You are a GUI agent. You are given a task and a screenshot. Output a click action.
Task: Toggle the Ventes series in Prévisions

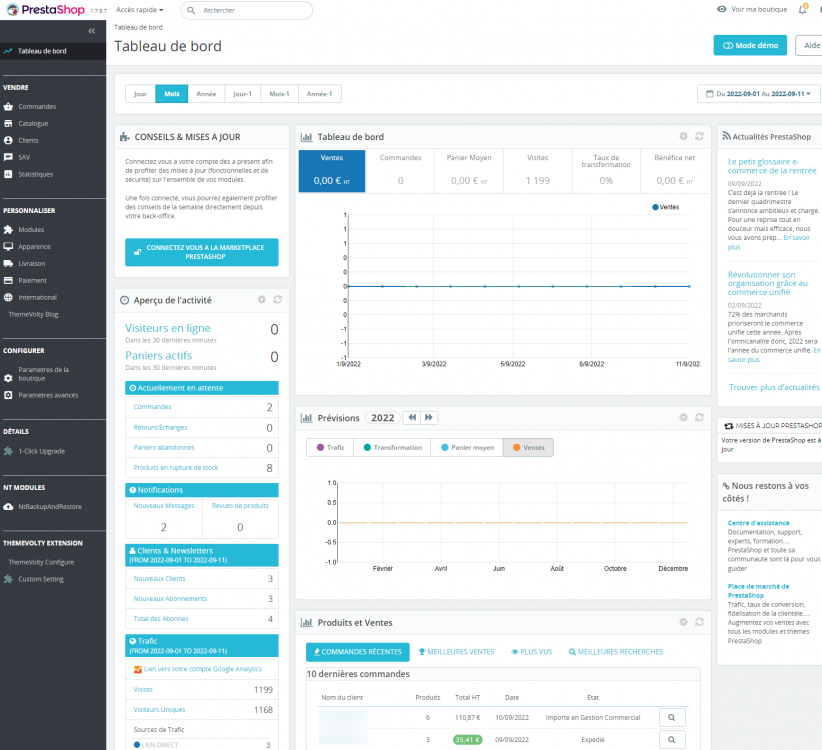[528, 448]
